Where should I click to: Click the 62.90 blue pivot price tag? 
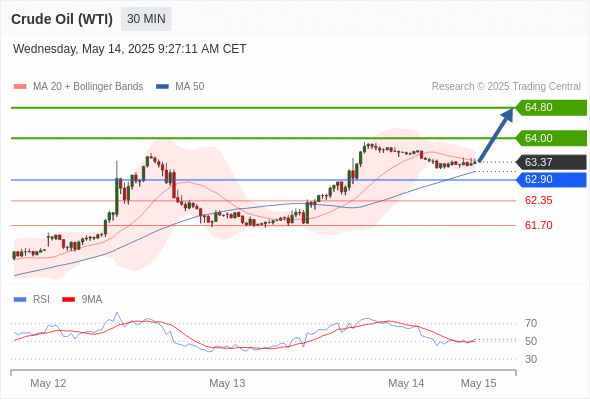(551, 179)
